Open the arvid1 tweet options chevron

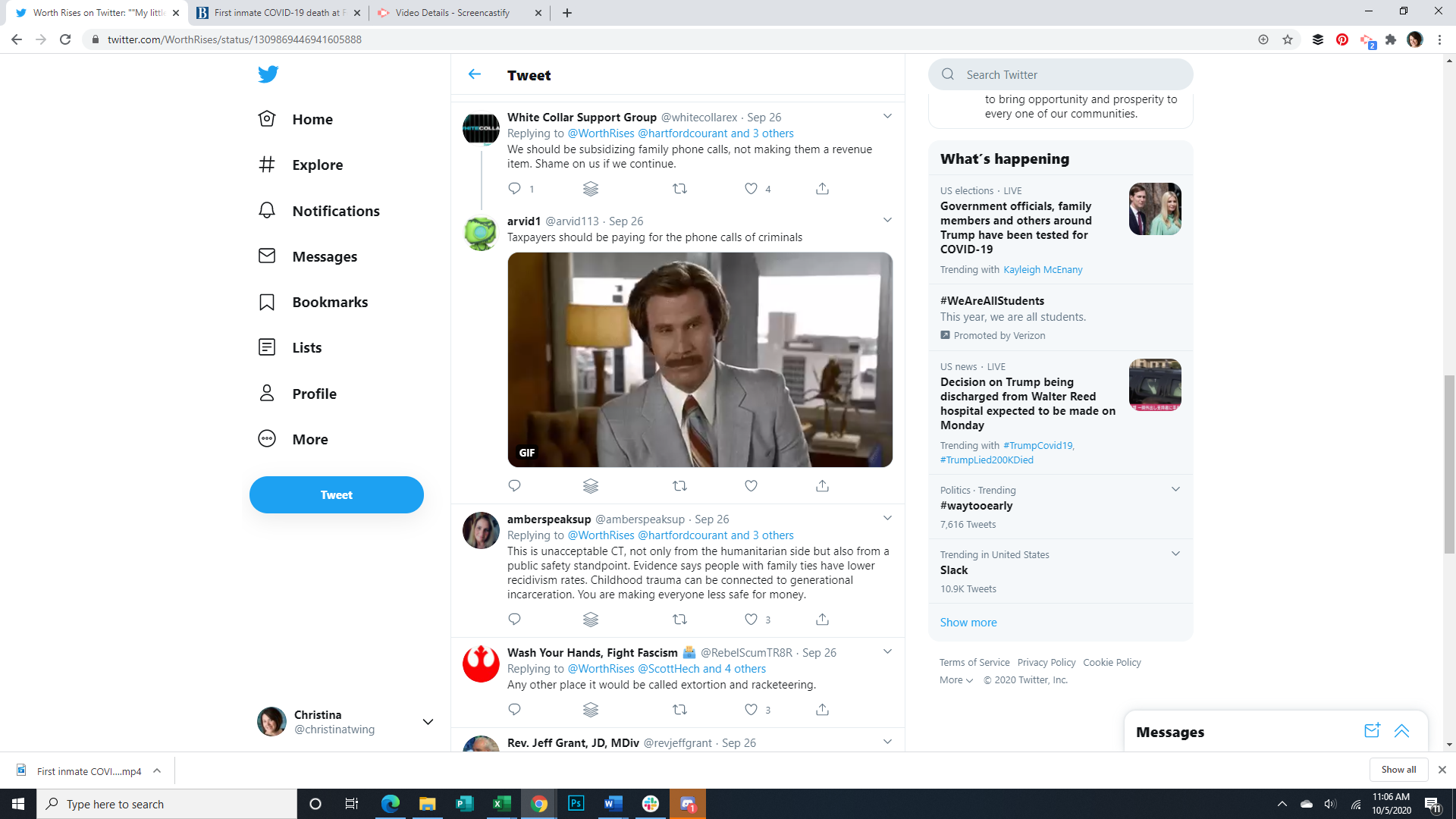click(x=887, y=221)
